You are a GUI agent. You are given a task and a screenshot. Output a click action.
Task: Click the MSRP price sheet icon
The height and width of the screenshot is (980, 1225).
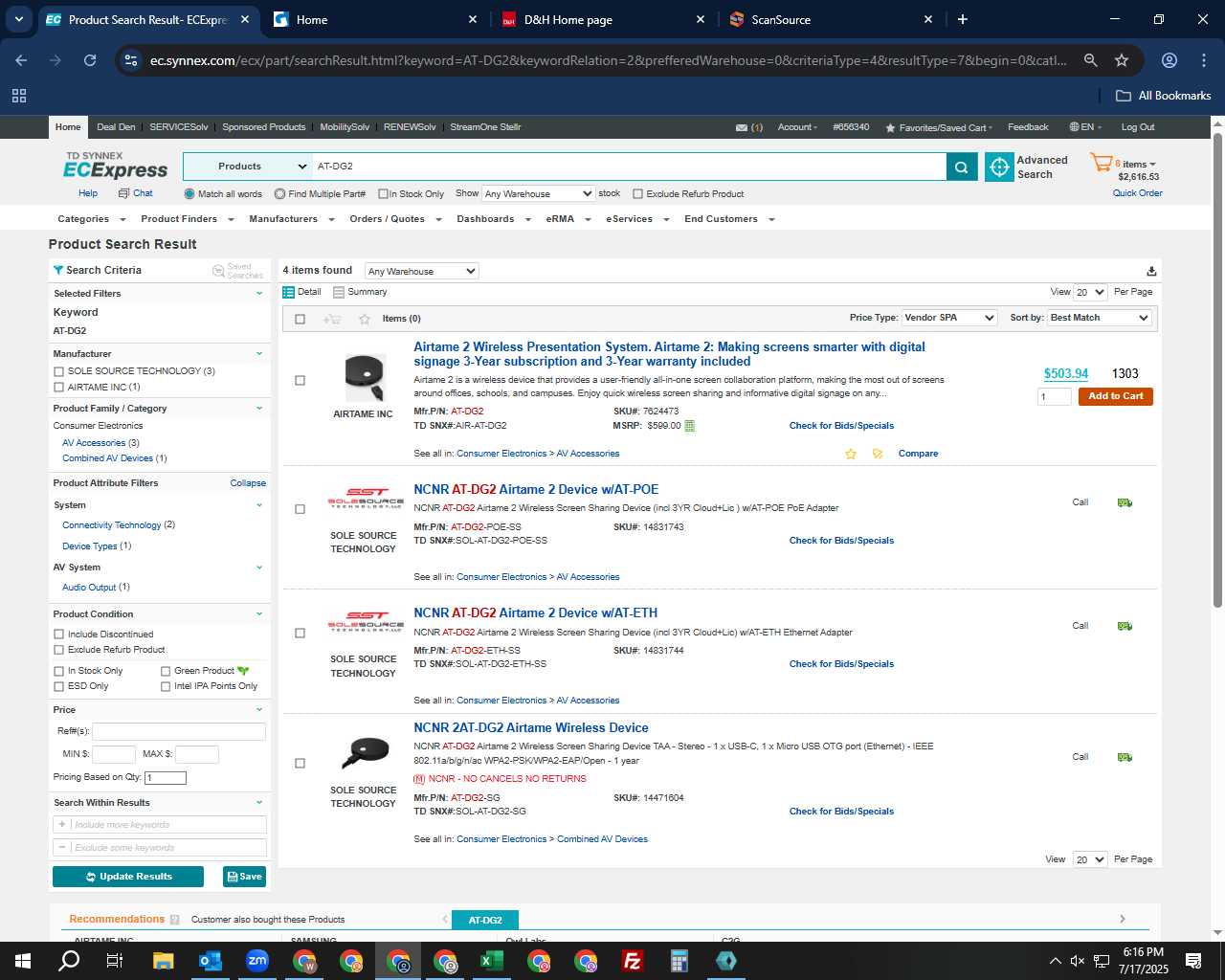689,426
